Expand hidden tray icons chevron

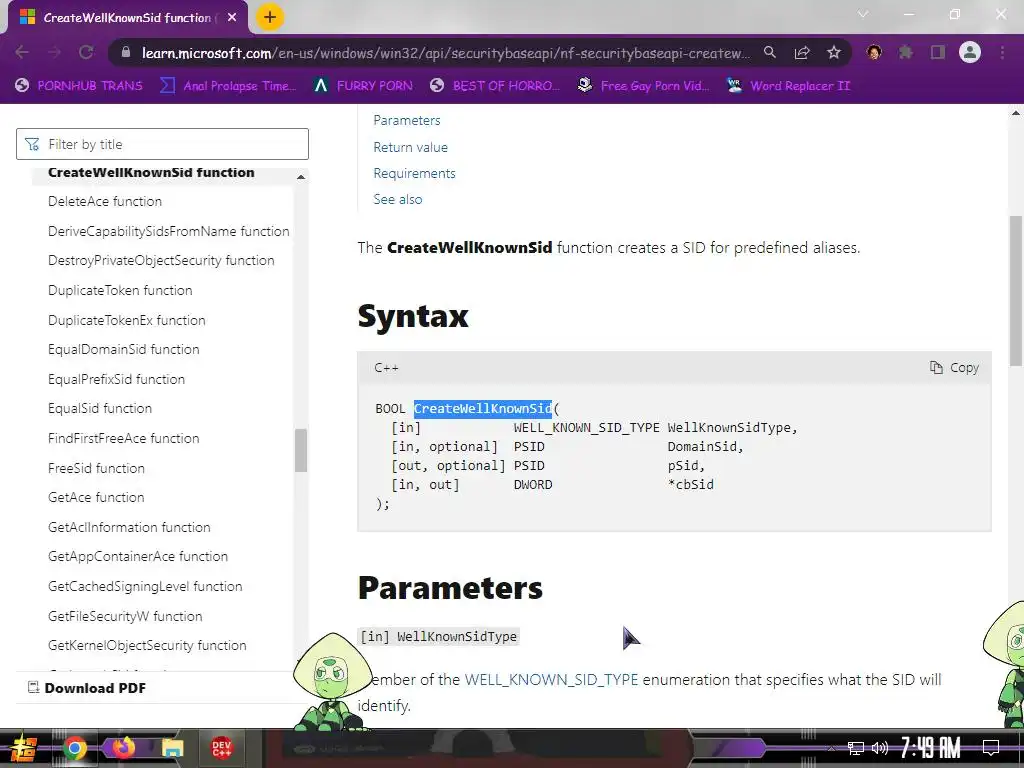pyautogui.click(x=832, y=748)
